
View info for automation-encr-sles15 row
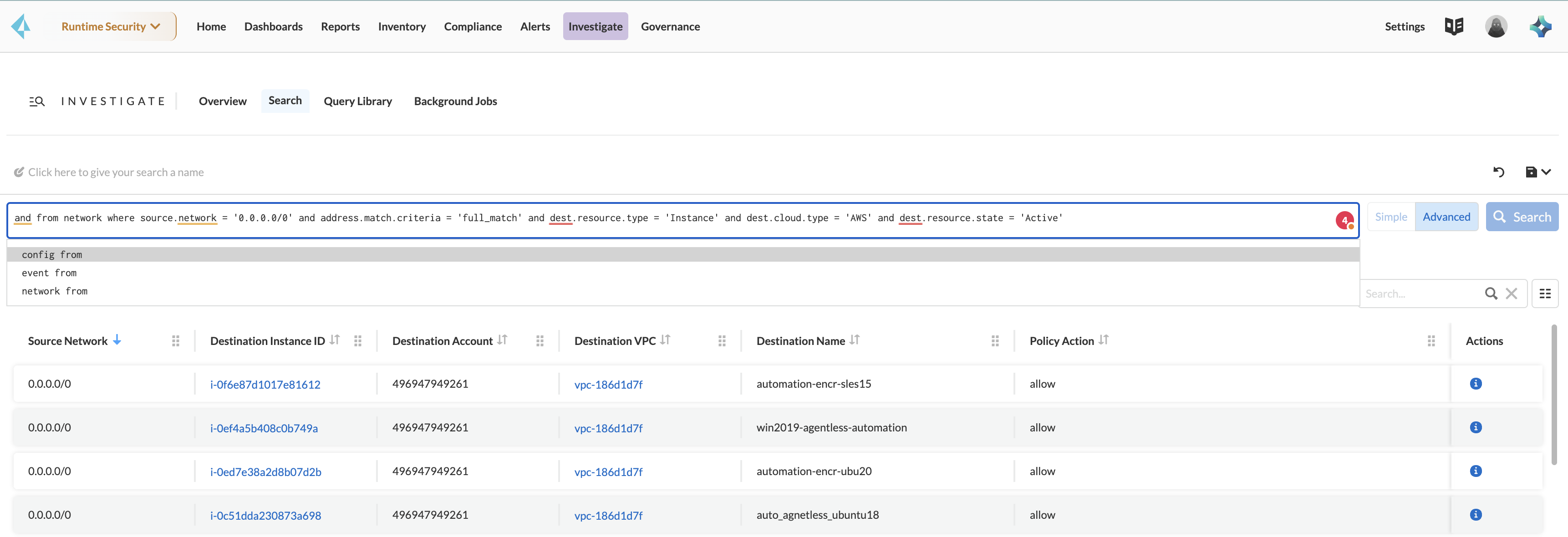(1476, 384)
